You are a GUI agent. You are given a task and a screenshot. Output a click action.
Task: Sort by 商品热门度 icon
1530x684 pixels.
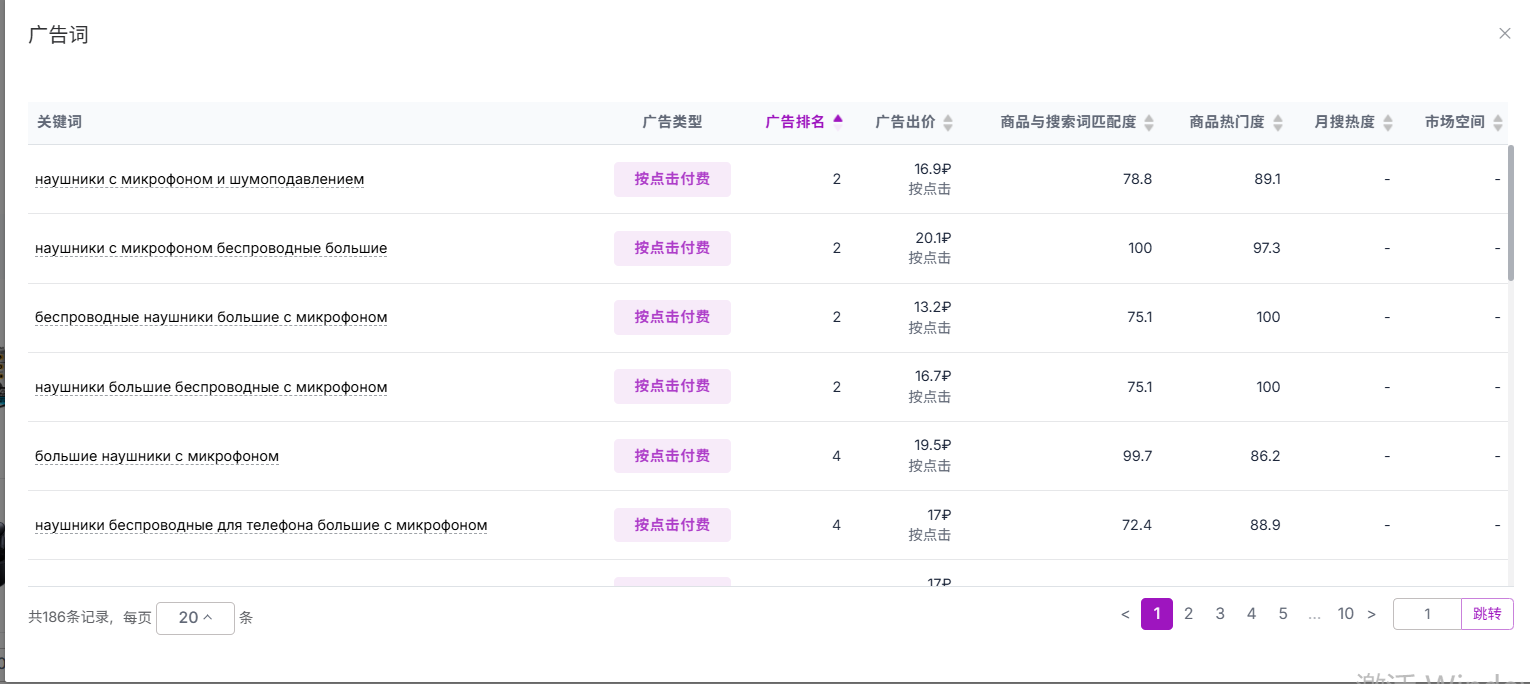[1277, 122]
